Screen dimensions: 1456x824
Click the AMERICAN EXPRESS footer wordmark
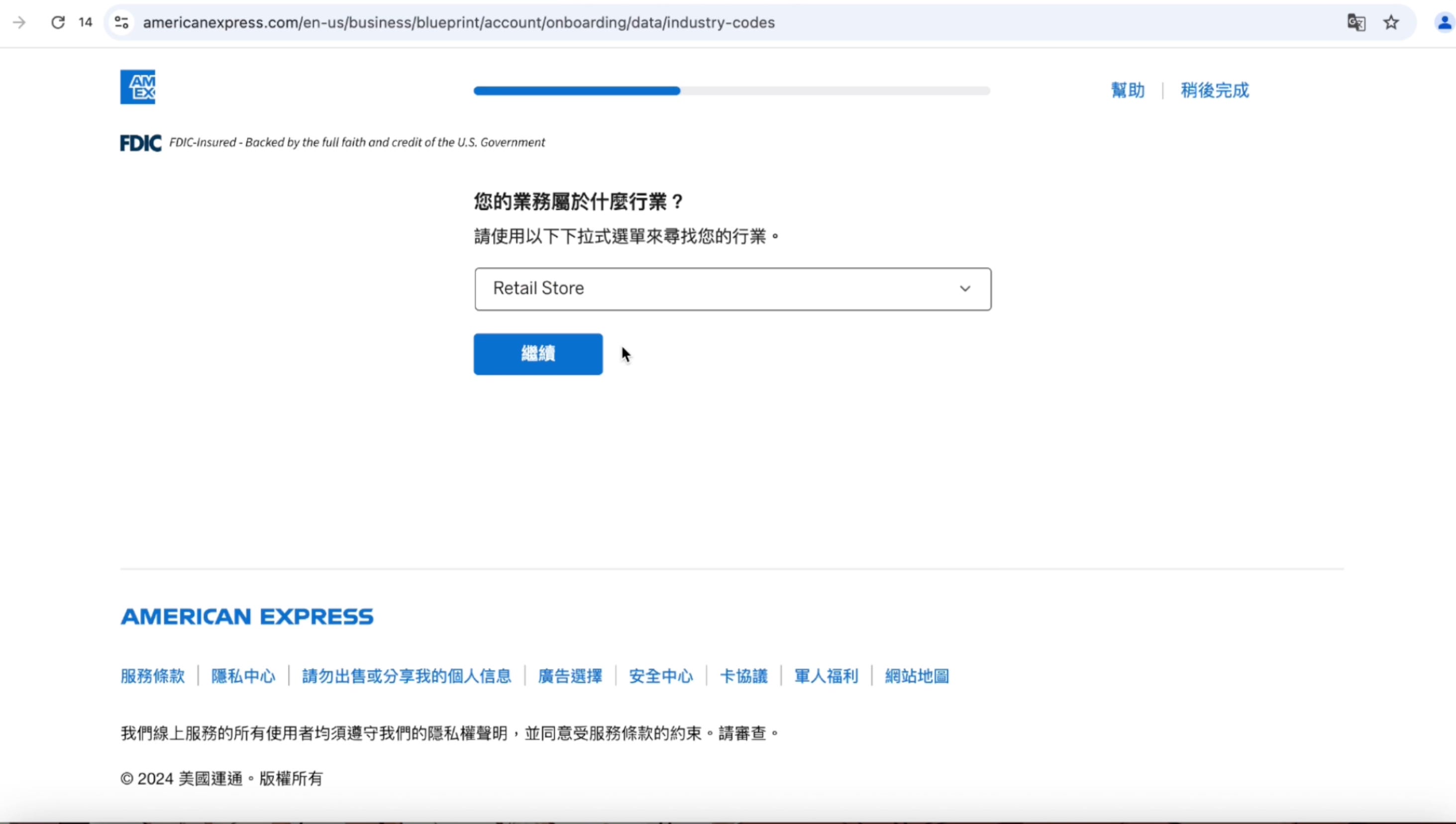pos(247,617)
